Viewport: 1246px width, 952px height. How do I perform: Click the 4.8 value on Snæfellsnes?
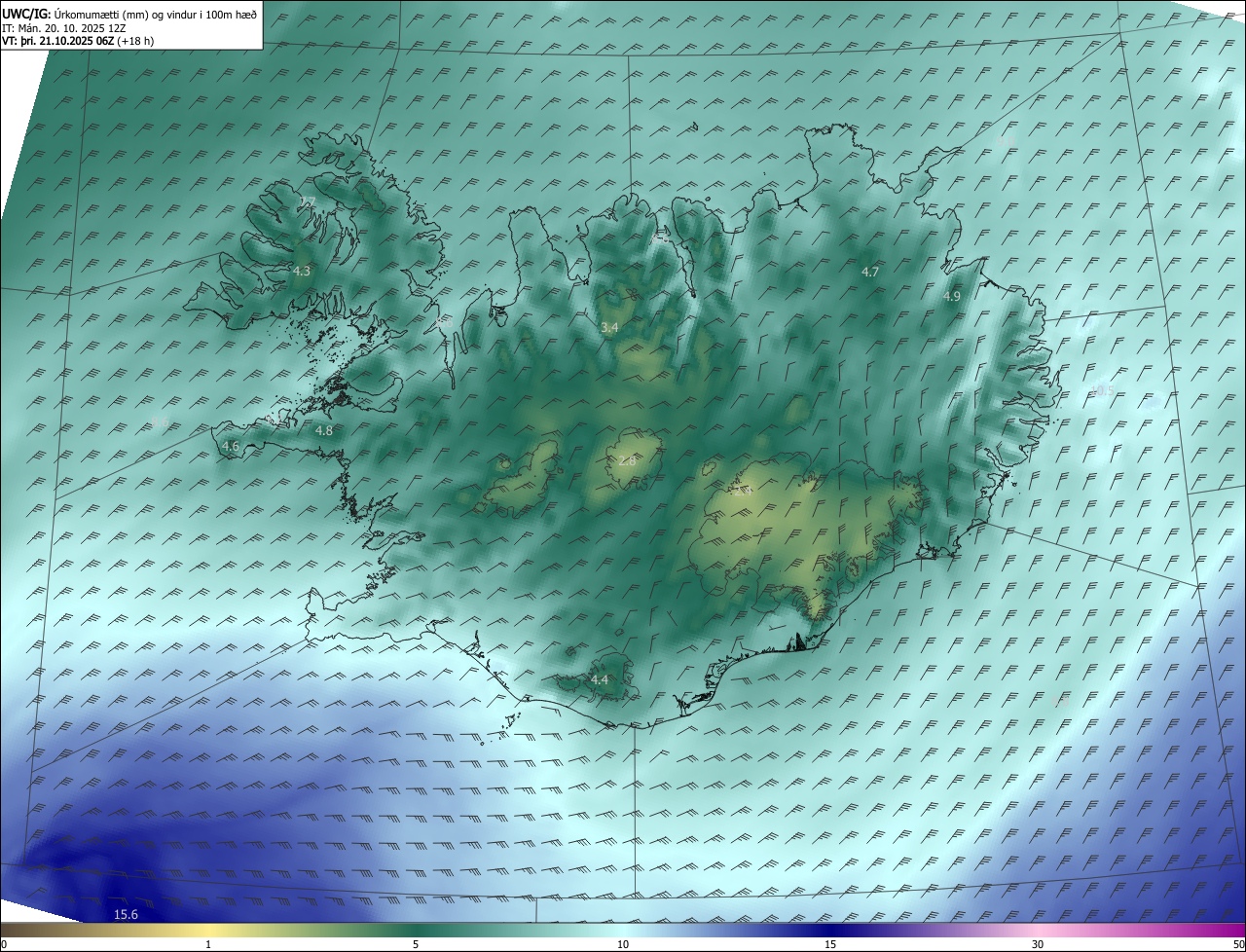[324, 430]
